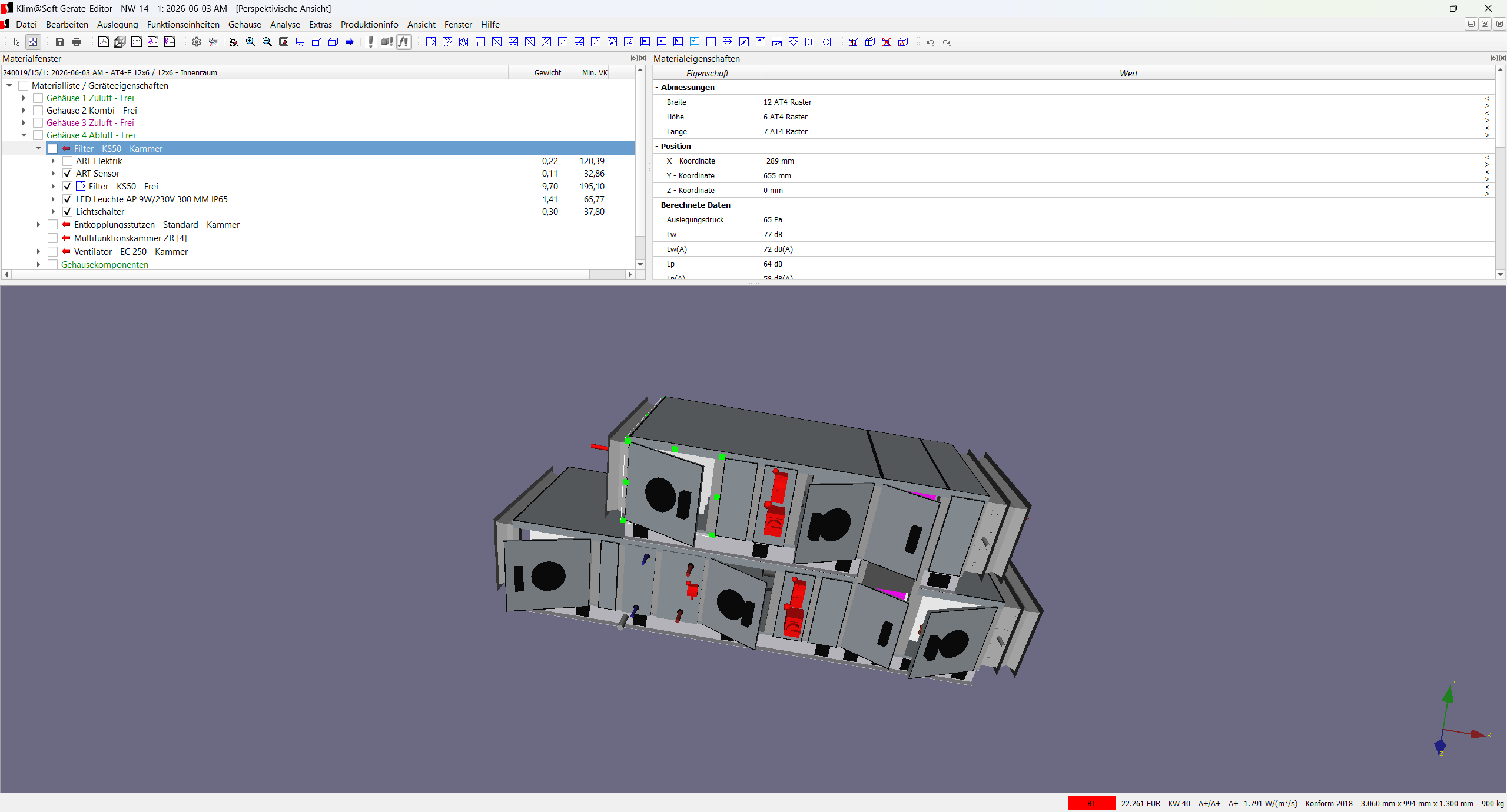This screenshot has width=1507, height=812.
Task: Expand the Gehäuse 1 Zuluft node
Action: [x=24, y=98]
